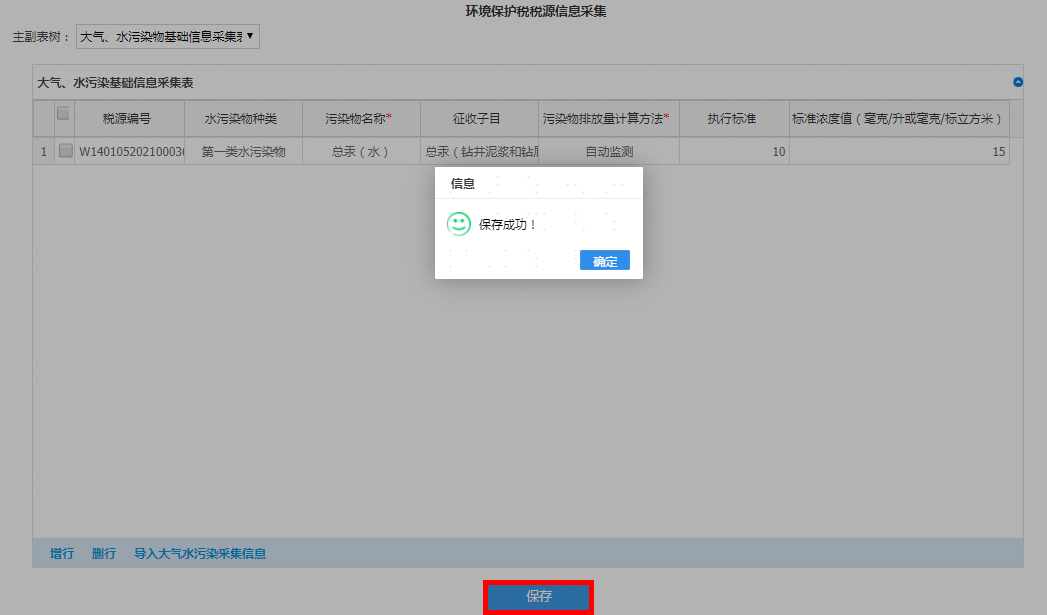Click the 信息 dialog title
The image size is (1047, 615).
tap(463, 184)
